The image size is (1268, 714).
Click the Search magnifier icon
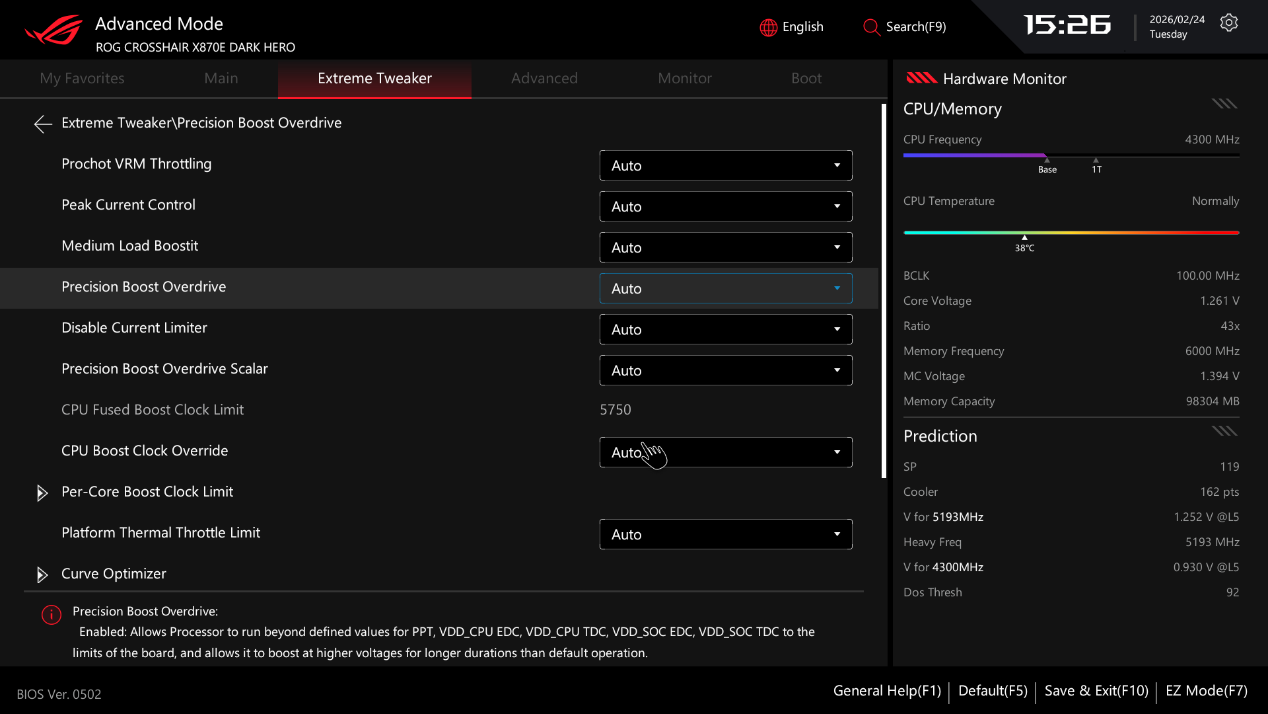(871, 28)
